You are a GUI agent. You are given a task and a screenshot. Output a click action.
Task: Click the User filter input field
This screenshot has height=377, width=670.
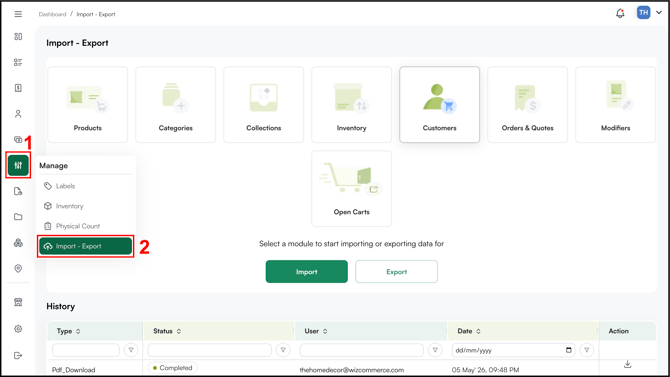point(361,350)
